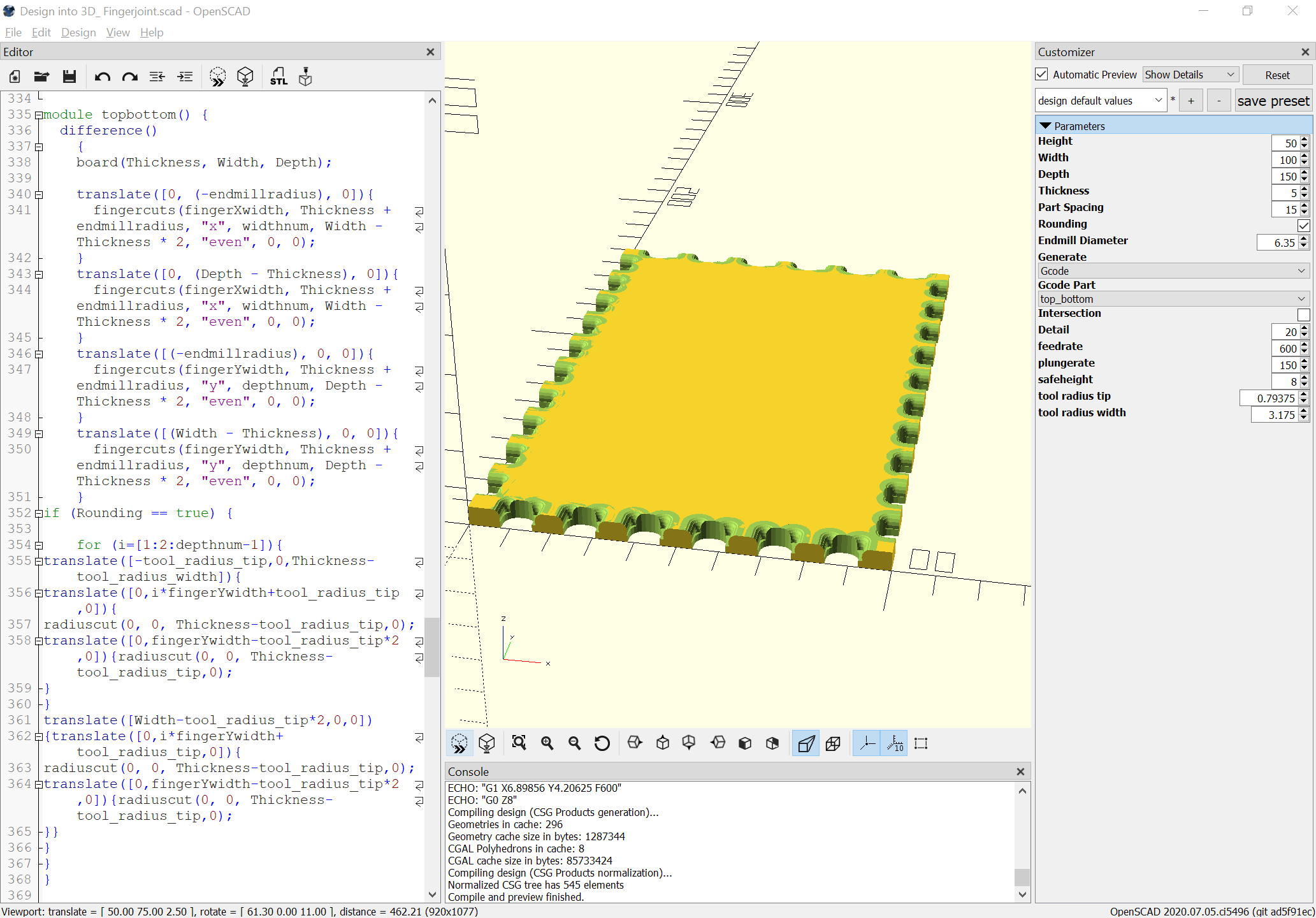
Task: Click the View All icon below viewport
Action: 519,743
